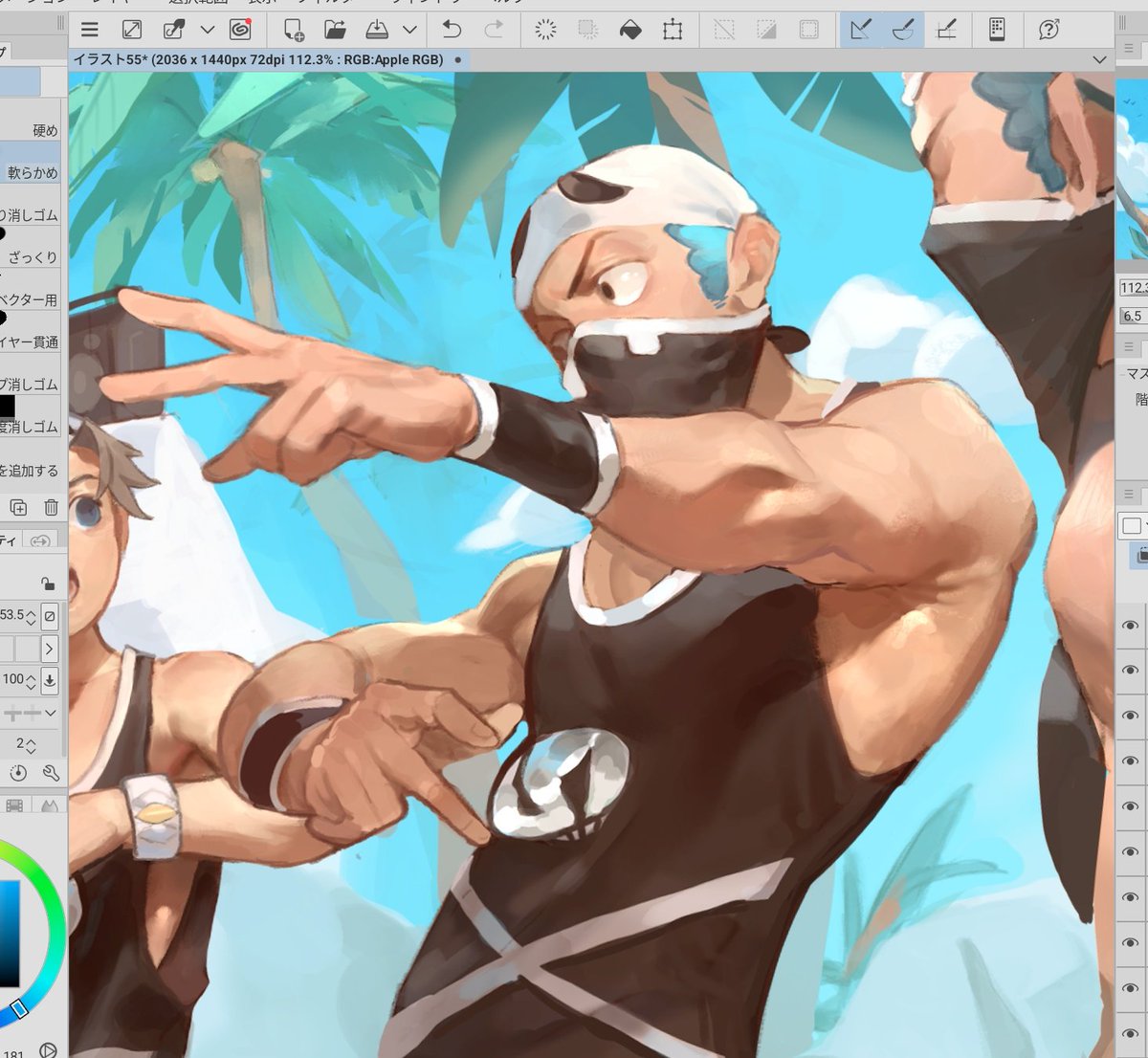
Task: Adjust the 53.5 brush size stepper
Action: (x=31, y=616)
